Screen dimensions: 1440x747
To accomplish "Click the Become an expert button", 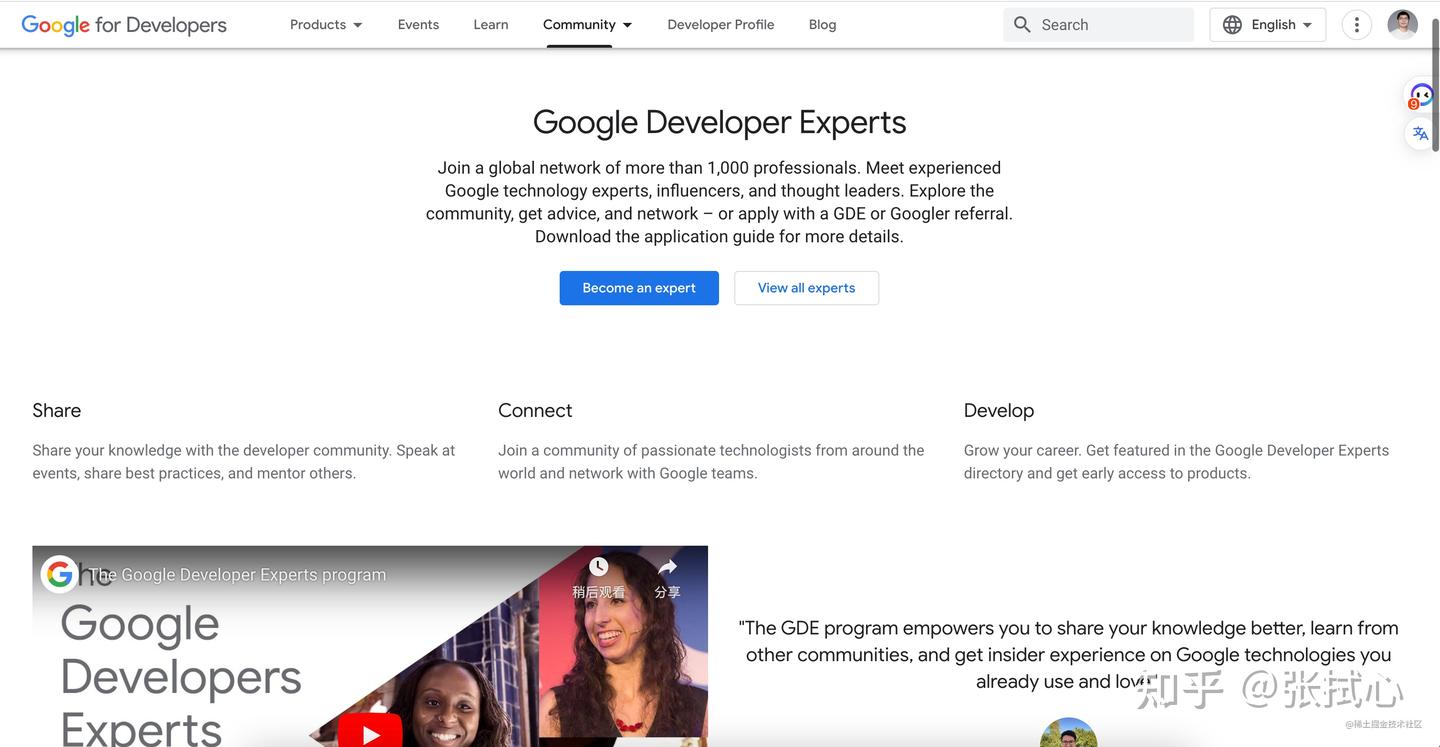I will (x=639, y=288).
